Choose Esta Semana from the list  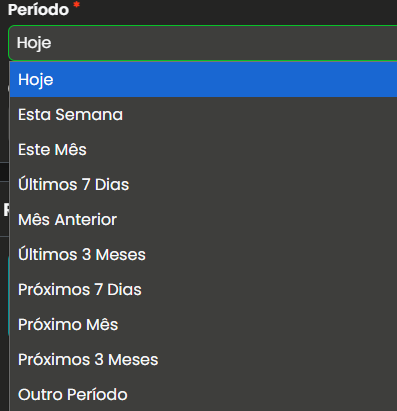pos(203,115)
